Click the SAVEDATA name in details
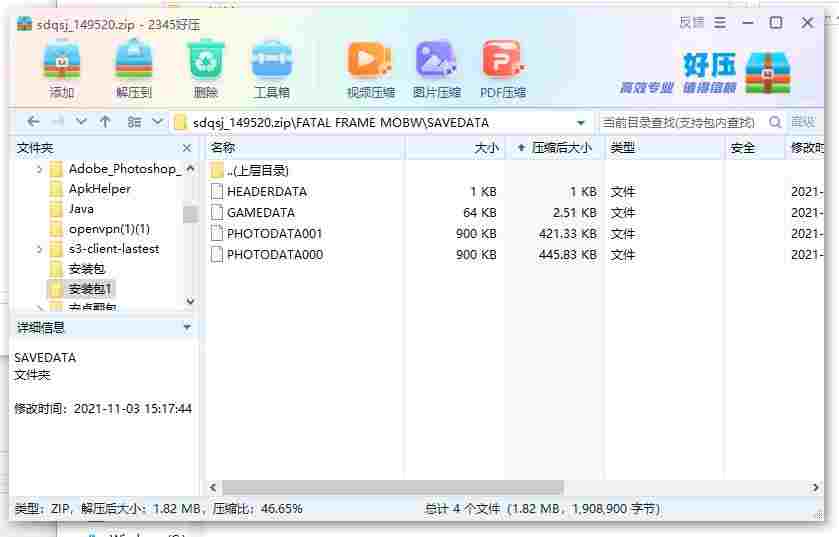 (x=45, y=358)
